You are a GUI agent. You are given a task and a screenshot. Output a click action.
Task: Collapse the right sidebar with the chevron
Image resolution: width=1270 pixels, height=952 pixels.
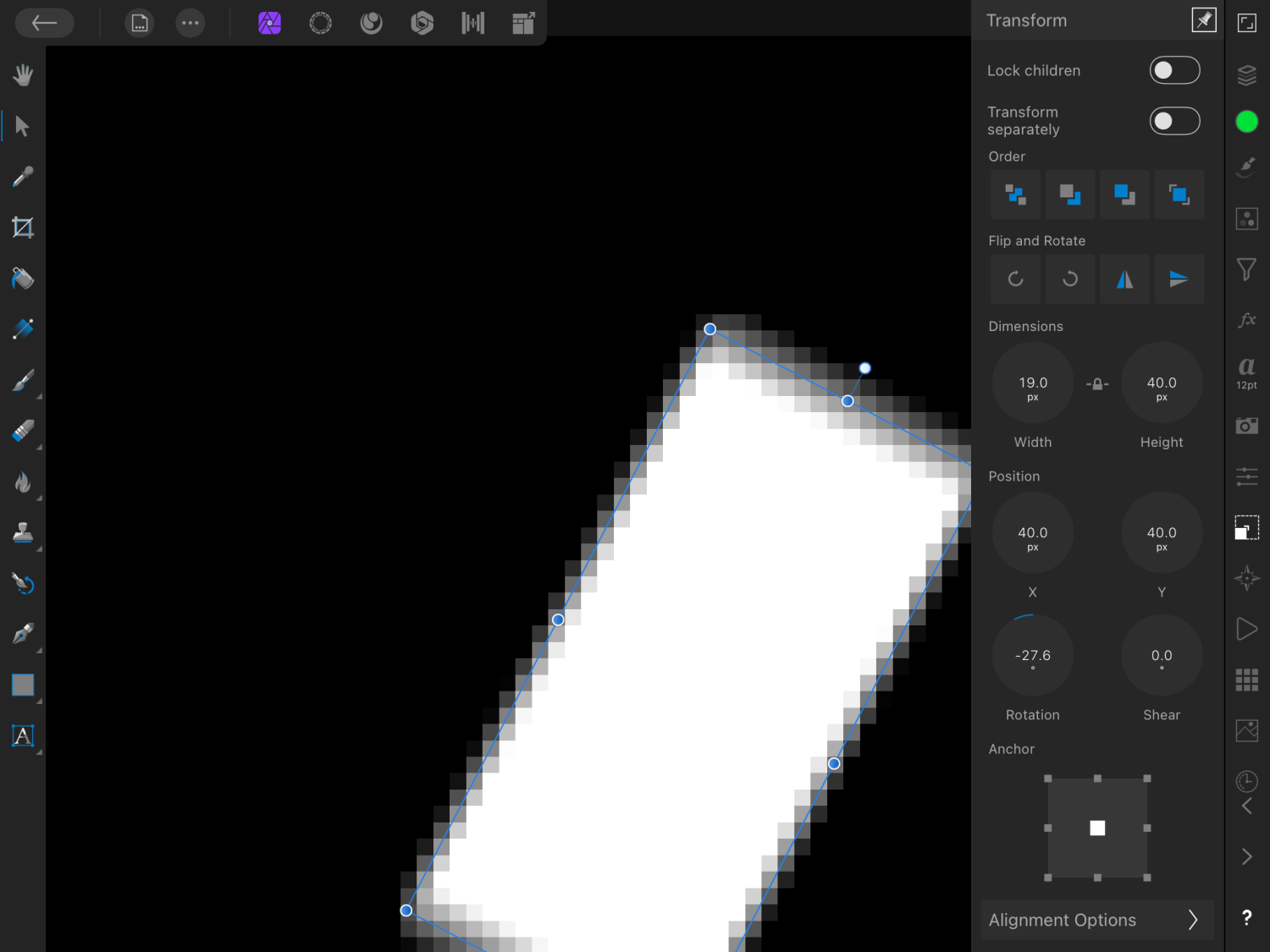pyautogui.click(x=1246, y=856)
